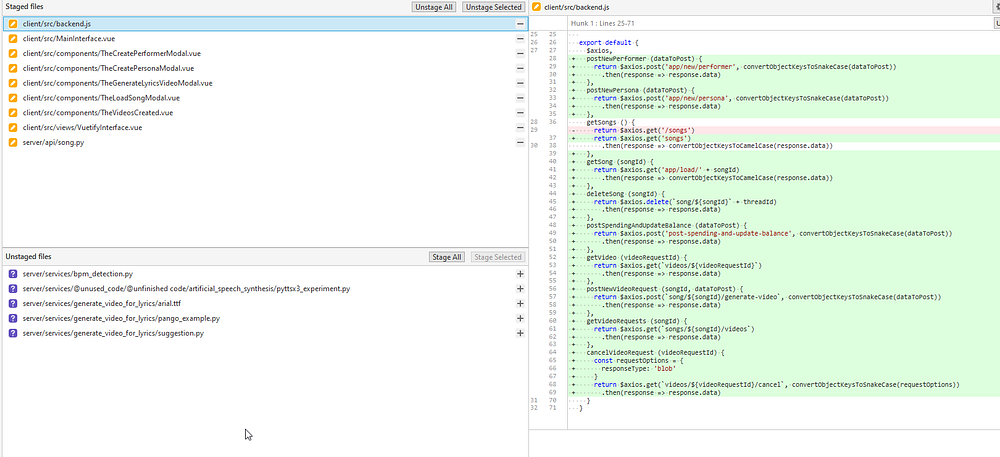Stage suggestion.py using the plus icon
Screen dimensions: 1000x457
pos(520,333)
